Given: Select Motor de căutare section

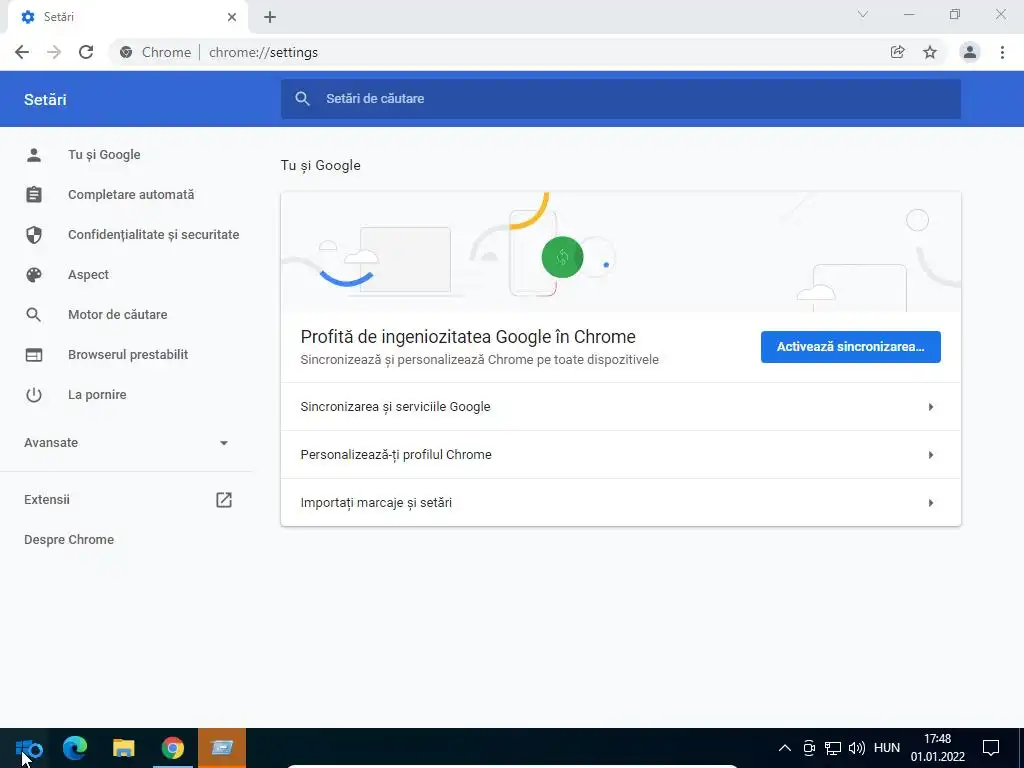Looking at the screenshot, I should click(118, 315).
